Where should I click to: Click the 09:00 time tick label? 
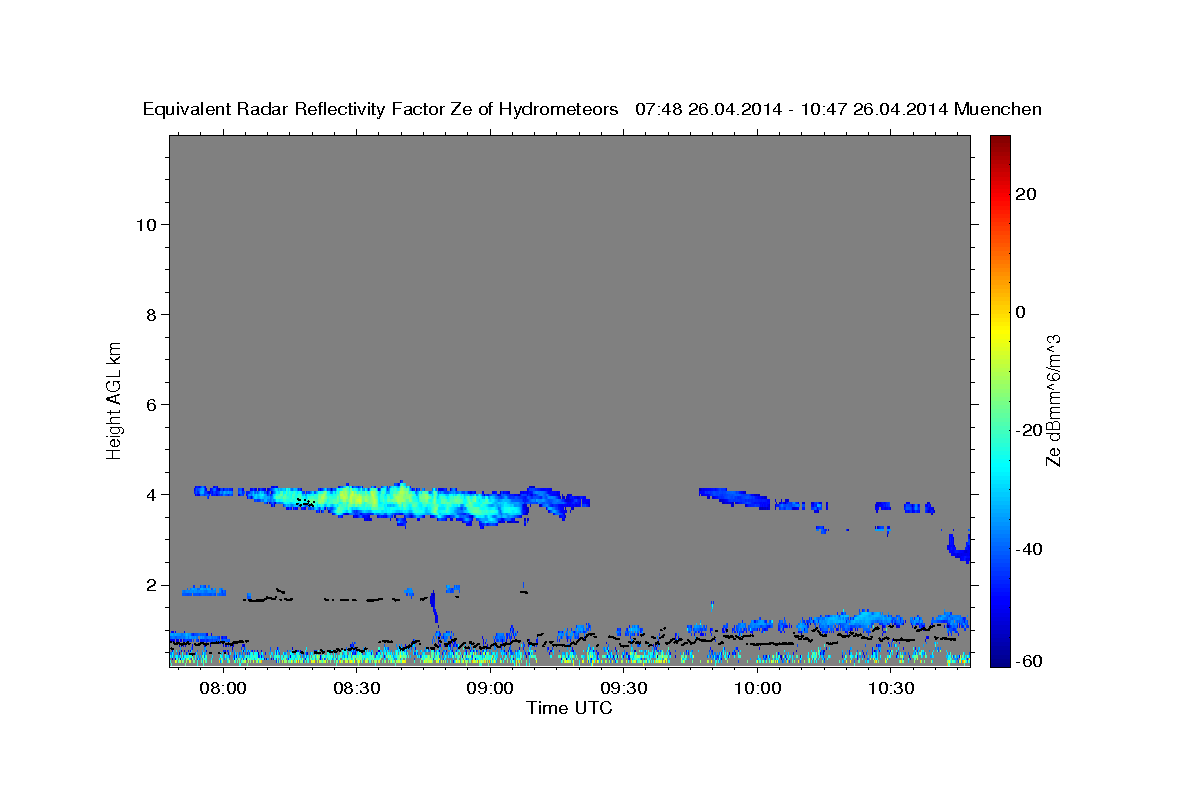(x=490, y=689)
